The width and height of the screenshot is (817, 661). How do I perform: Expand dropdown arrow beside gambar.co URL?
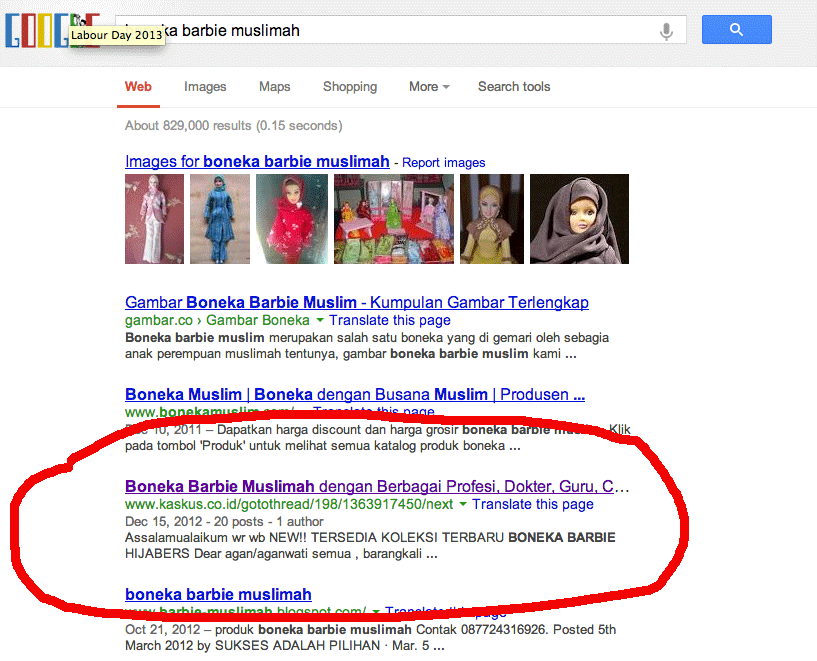[x=320, y=320]
